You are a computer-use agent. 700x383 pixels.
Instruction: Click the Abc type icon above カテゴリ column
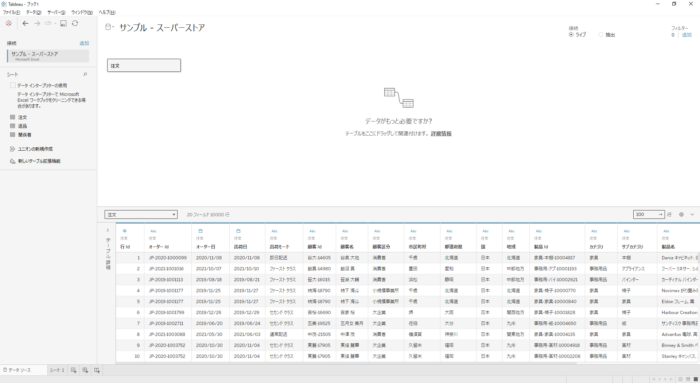(x=594, y=231)
